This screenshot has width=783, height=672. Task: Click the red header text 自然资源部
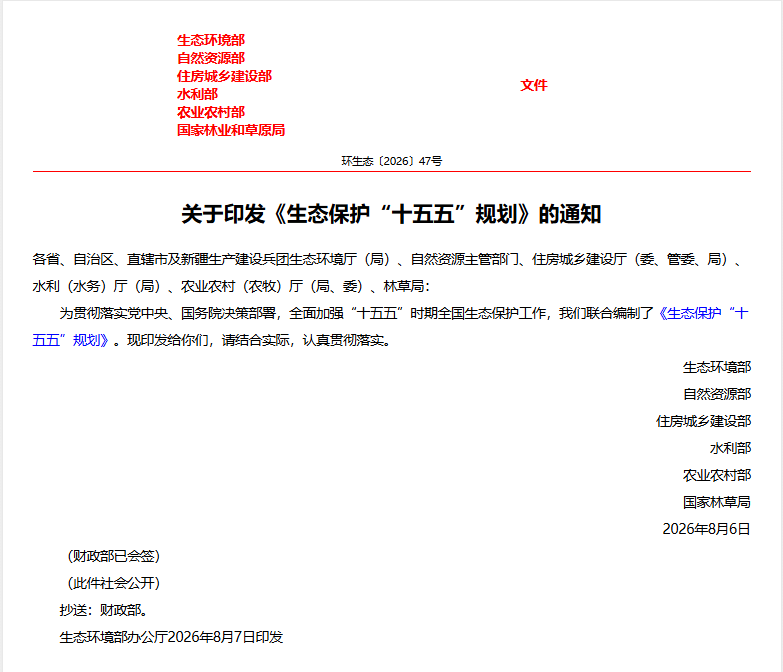pos(211,58)
